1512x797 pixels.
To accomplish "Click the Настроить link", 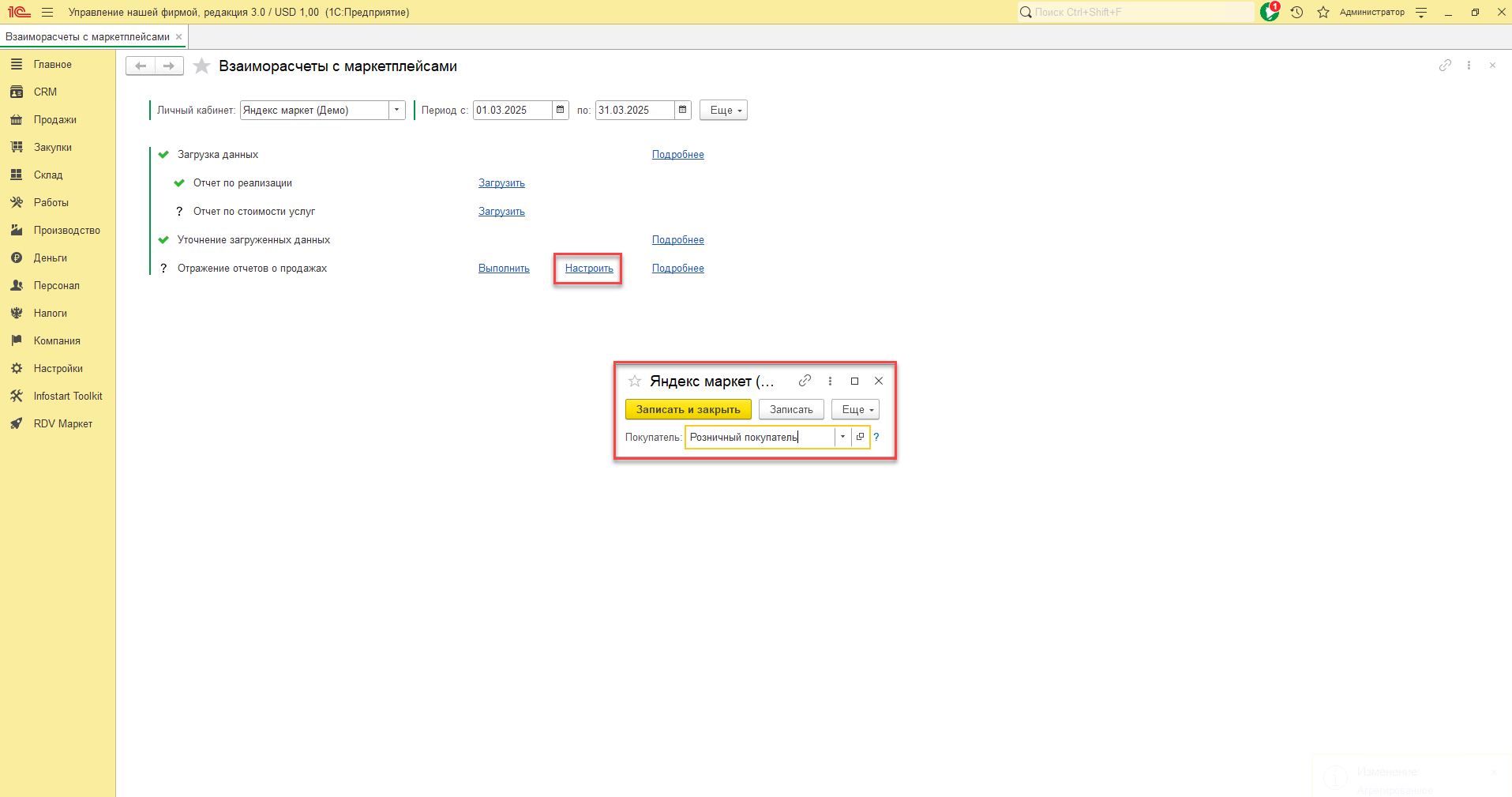I will [589, 269].
